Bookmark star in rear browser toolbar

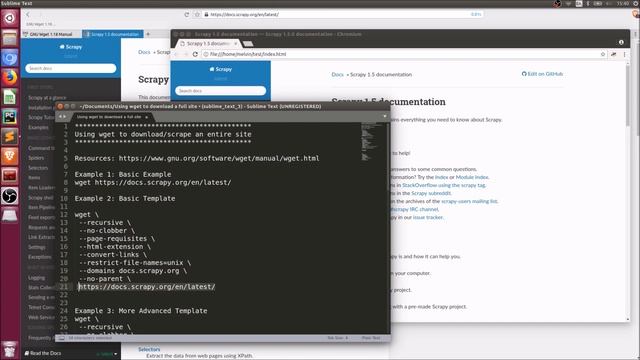pos(197,14)
